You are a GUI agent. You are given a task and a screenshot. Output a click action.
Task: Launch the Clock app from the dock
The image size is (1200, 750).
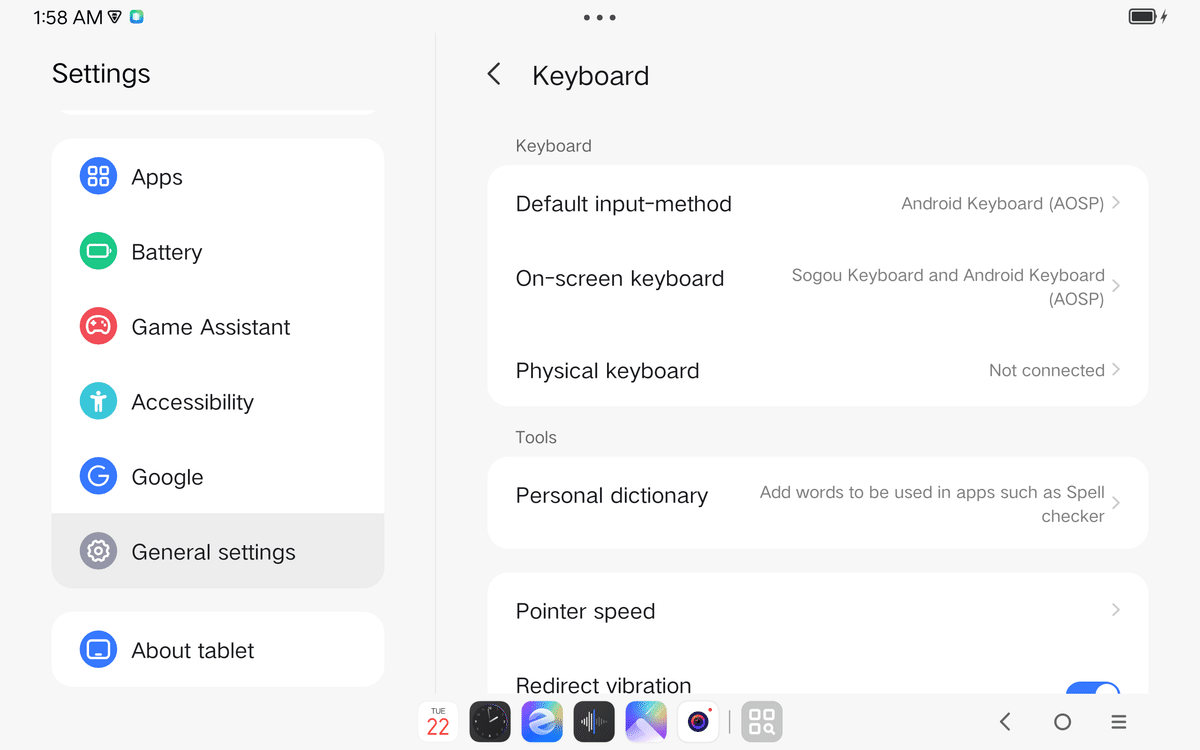(x=490, y=721)
